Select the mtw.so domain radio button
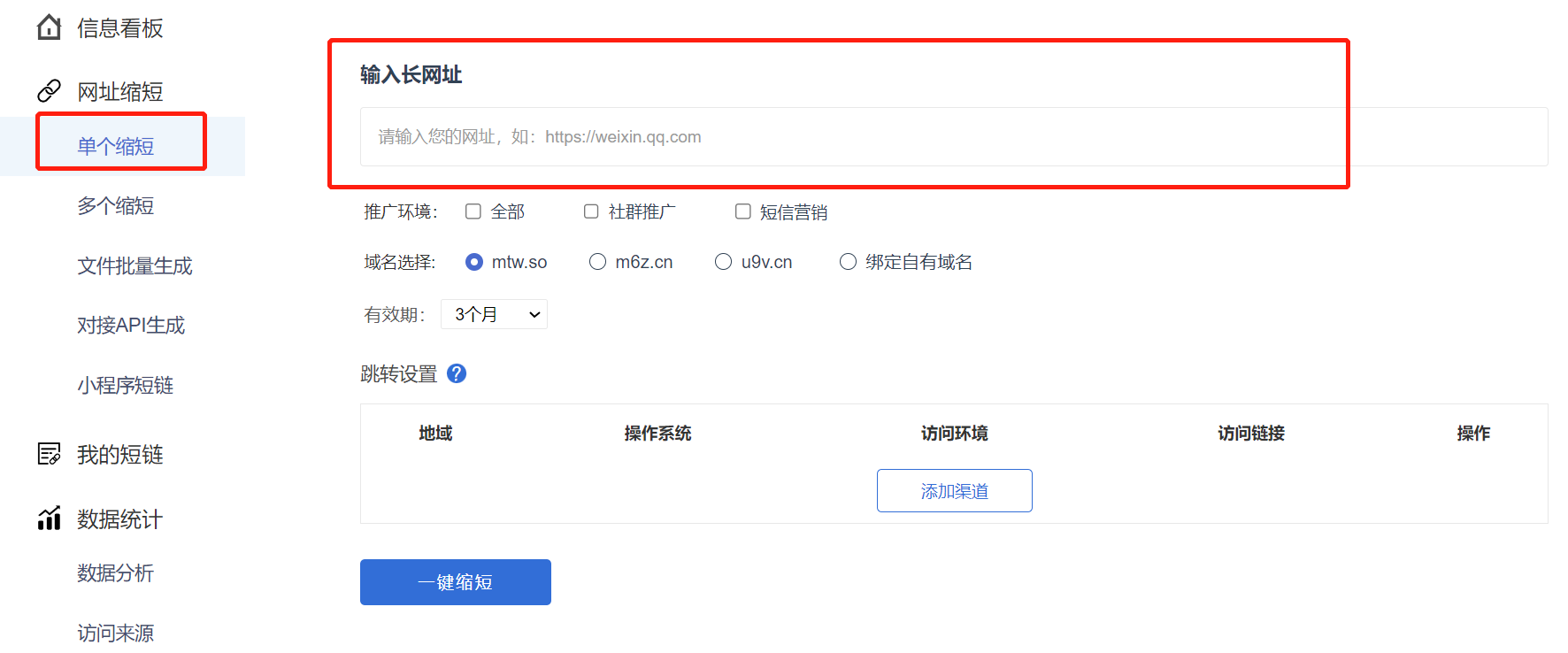 [474, 262]
